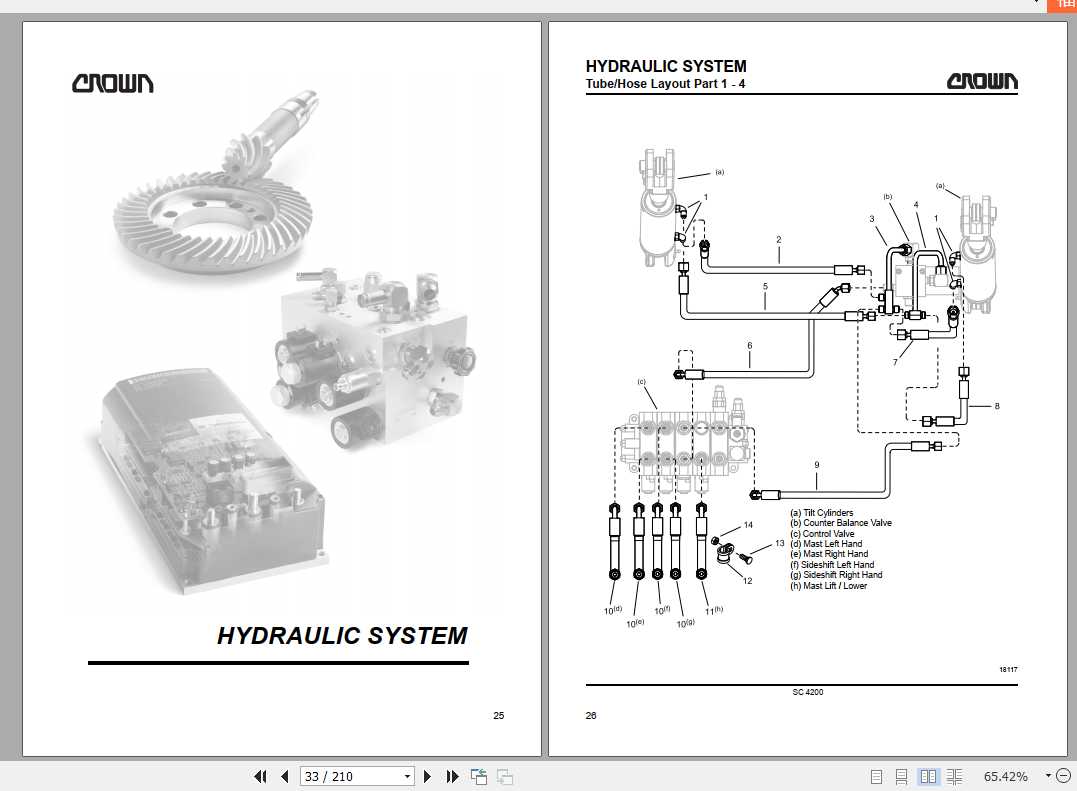Viewport: 1077px width, 791px height.
Task: Click page number 26 on the right page
Action: tap(591, 715)
